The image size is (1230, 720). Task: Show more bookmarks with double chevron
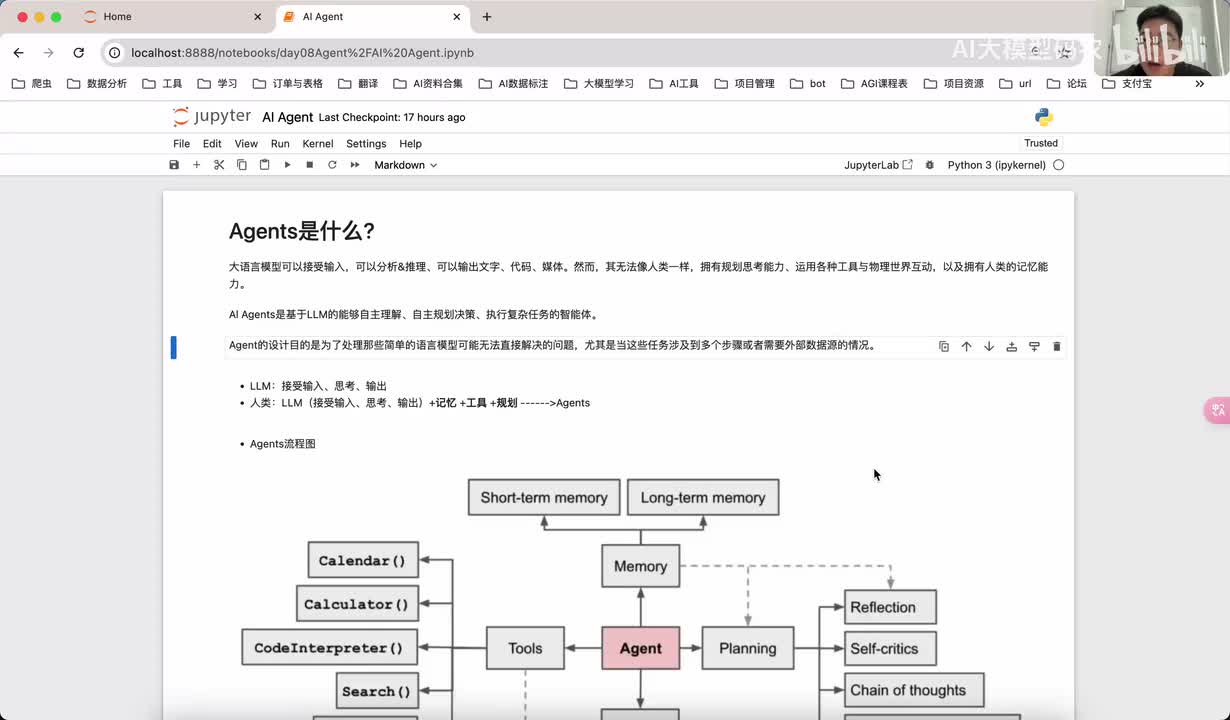click(1199, 84)
